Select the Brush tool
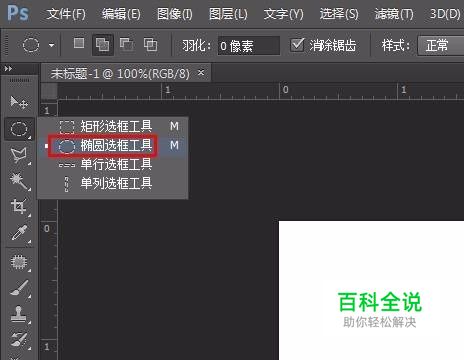The height and width of the screenshot is (360, 464). click(19, 288)
